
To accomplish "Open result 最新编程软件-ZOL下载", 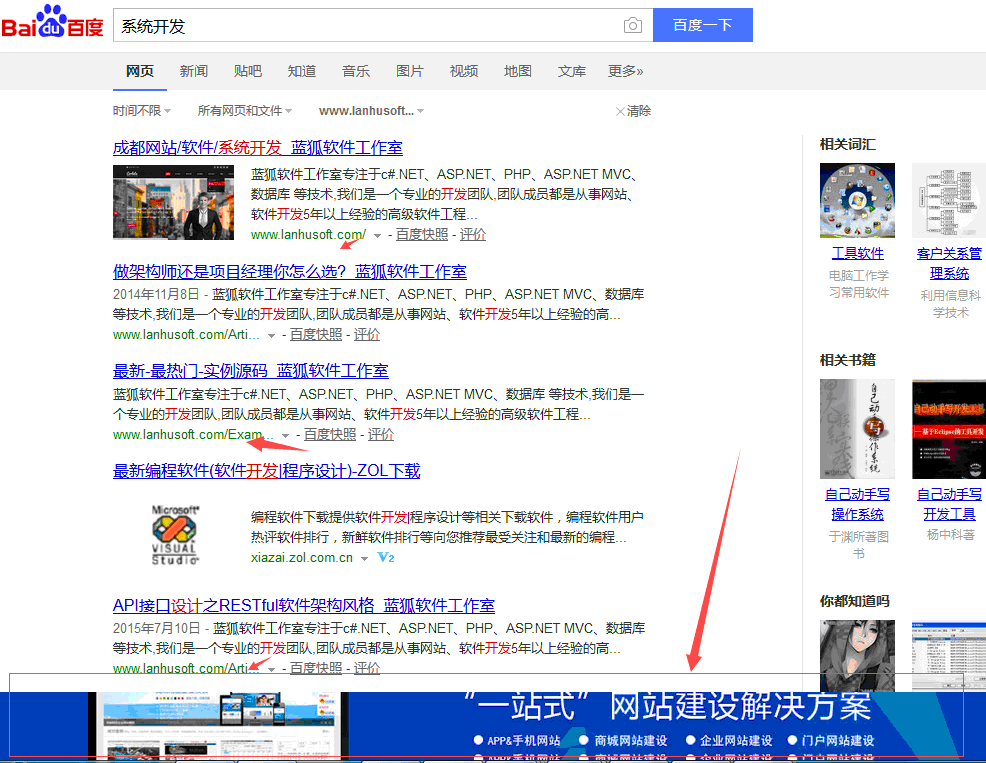I will point(267,471).
